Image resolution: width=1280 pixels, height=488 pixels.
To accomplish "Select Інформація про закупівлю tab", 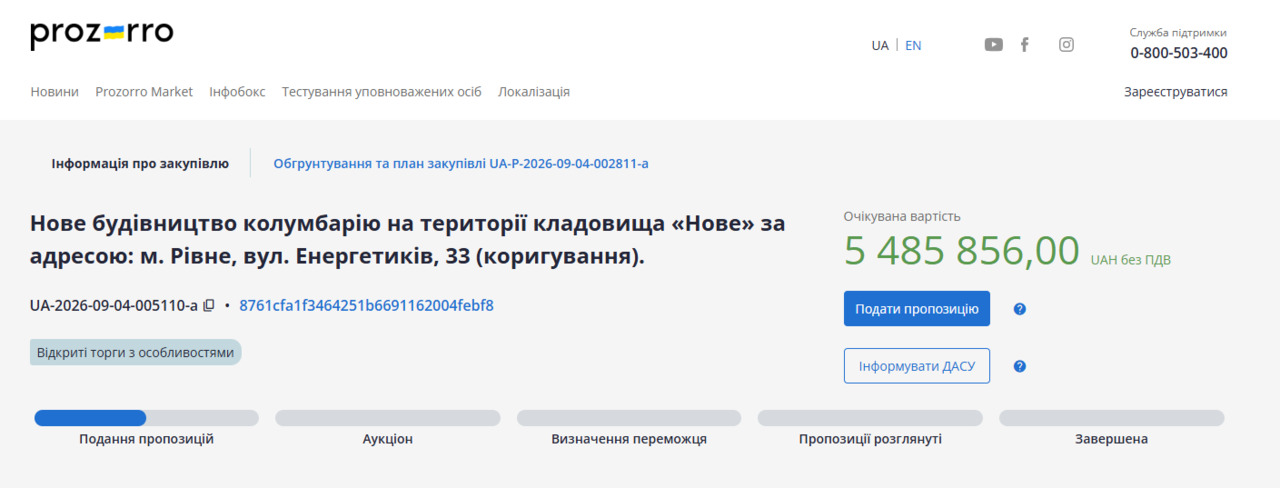I will (140, 163).
